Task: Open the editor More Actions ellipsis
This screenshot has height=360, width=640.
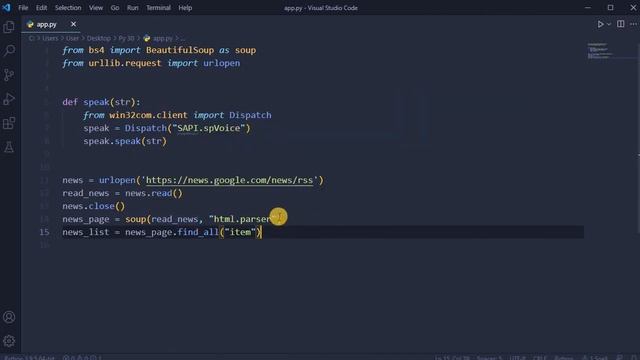Action: (x=633, y=24)
